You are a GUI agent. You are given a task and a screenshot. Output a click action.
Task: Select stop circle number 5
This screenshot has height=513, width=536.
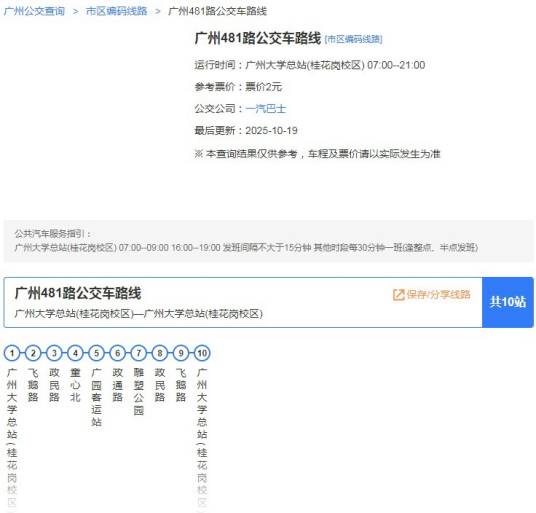pyautogui.click(x=97, y=353)
